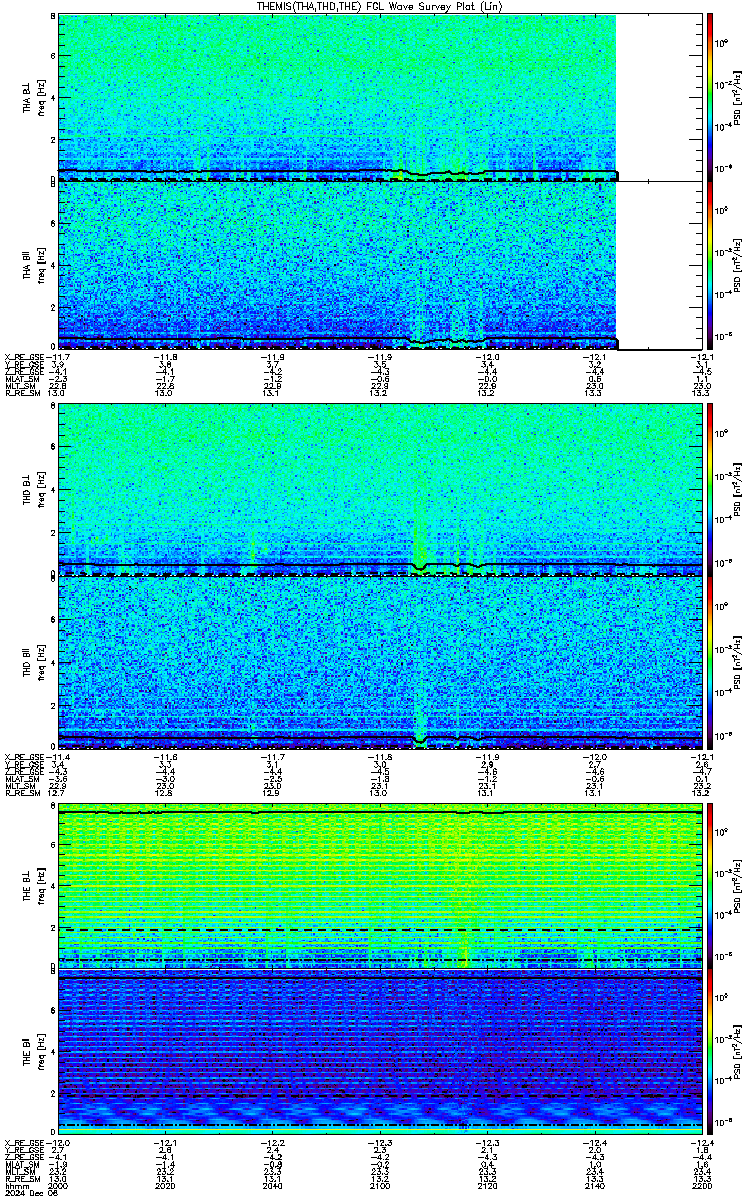
Task: Click the THD B∥ PSD color bar
Action: (710, 662)
